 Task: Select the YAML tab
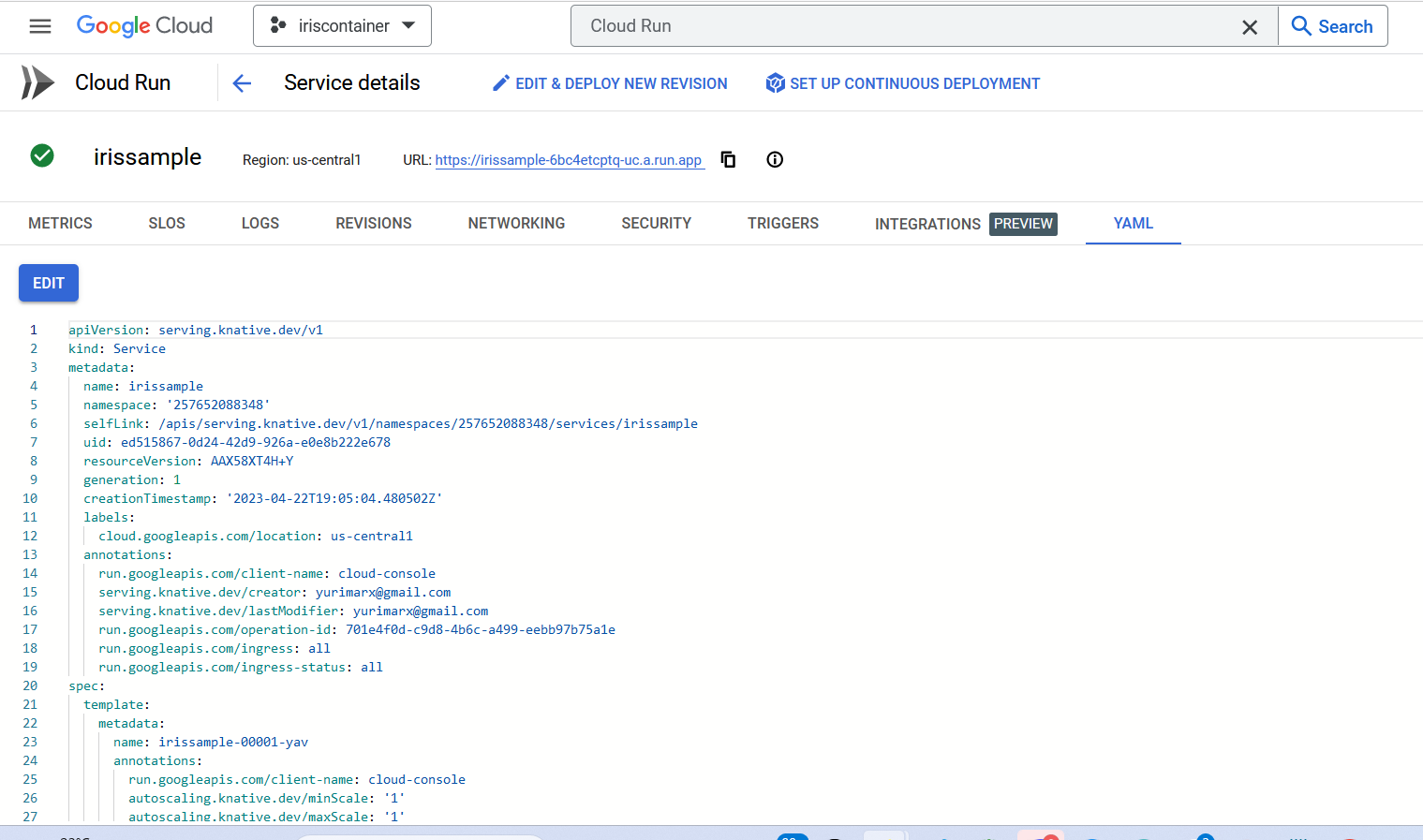coord(1134,223)
